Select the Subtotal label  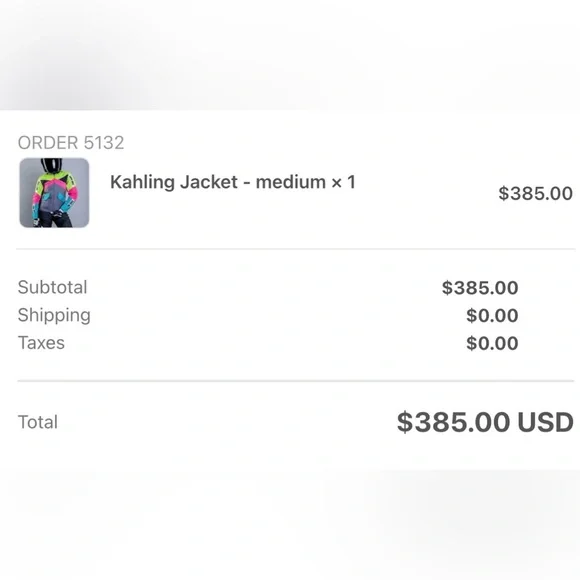point(53,287)
